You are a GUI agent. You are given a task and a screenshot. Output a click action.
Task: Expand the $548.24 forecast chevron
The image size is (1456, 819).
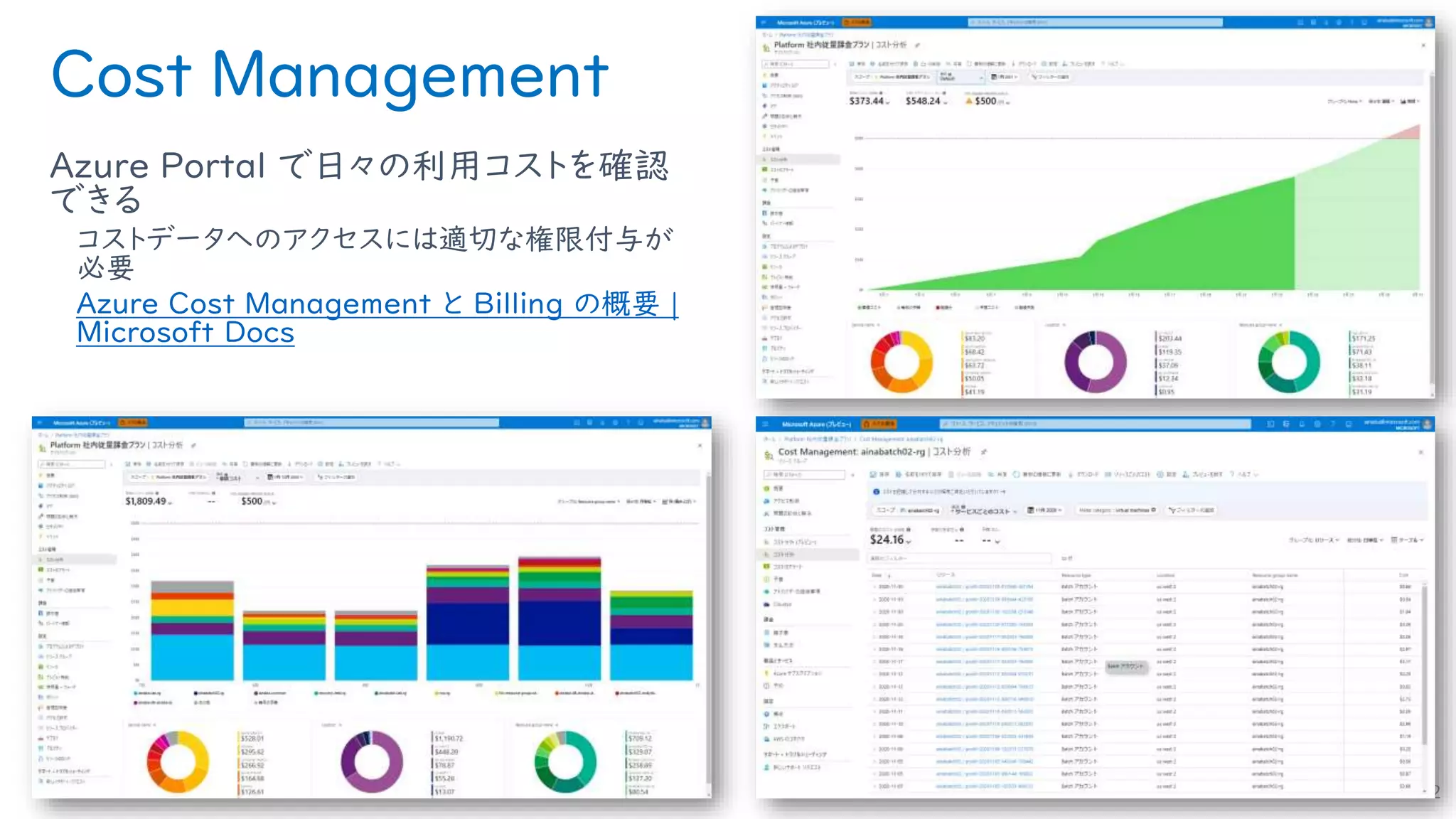[x=946, y=103]
